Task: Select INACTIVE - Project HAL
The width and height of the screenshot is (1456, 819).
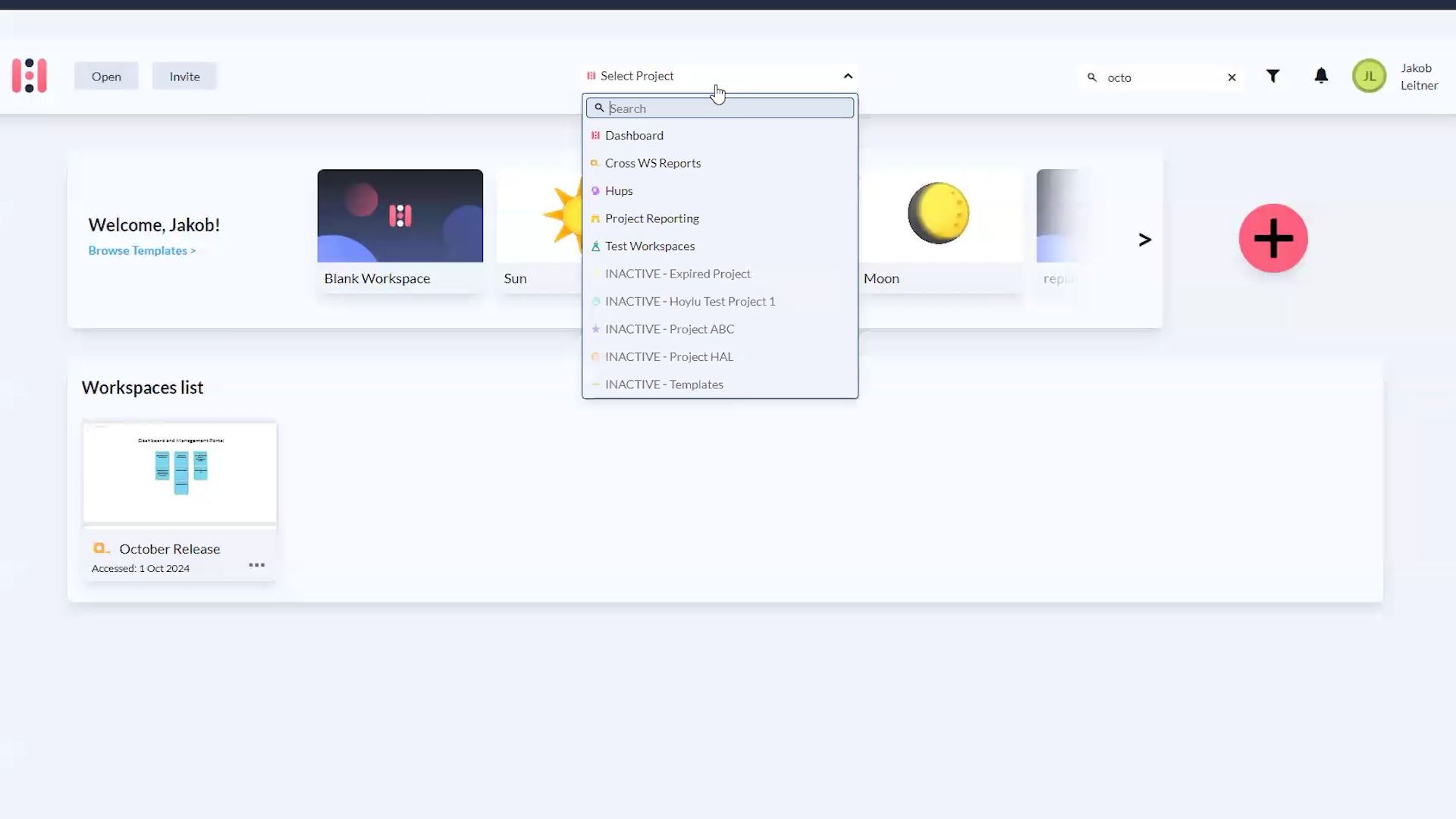Action: (720, 356)
